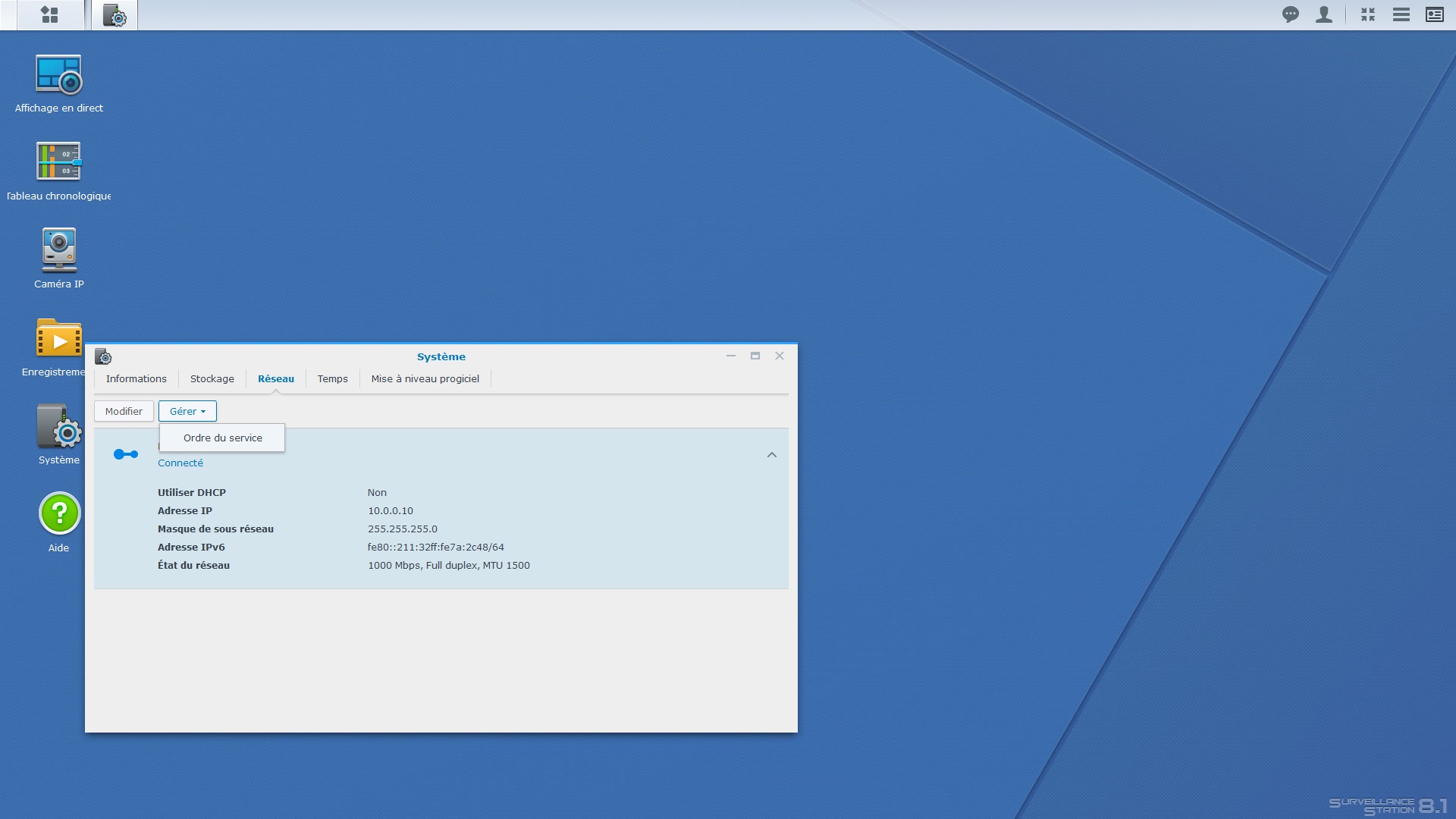Open Tableau chronologique desktop icon
Image resolution: width=1456 pixels, height=819 pixels.
point(59,171)
